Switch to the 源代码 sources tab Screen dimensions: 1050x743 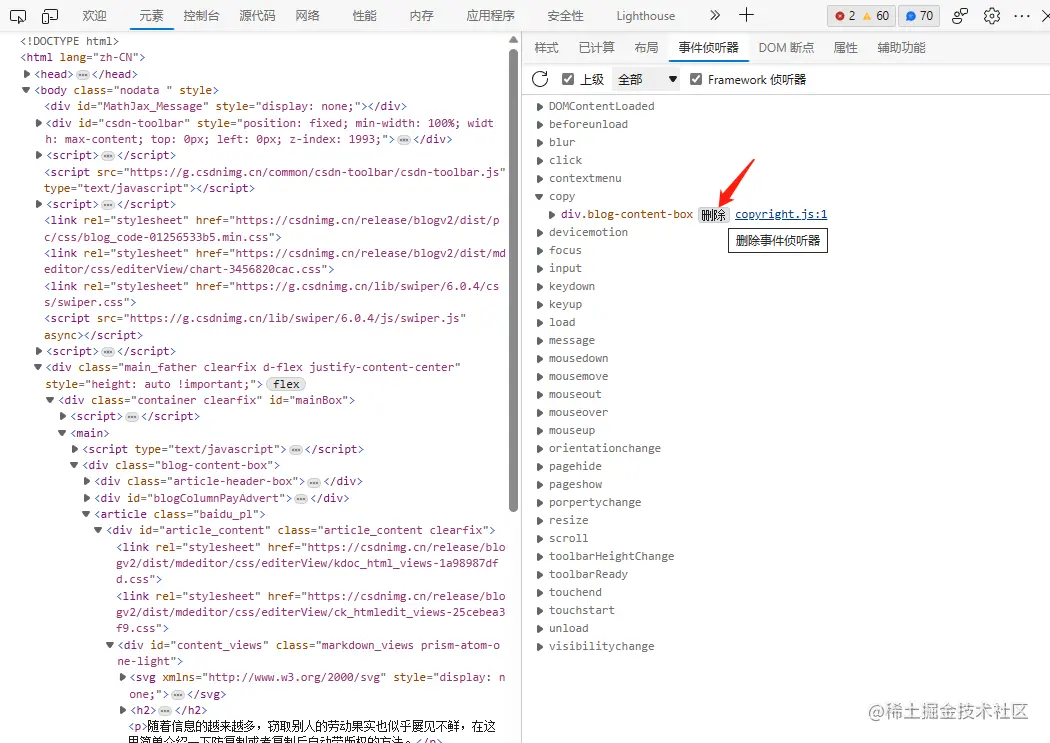tap(257, 15)
